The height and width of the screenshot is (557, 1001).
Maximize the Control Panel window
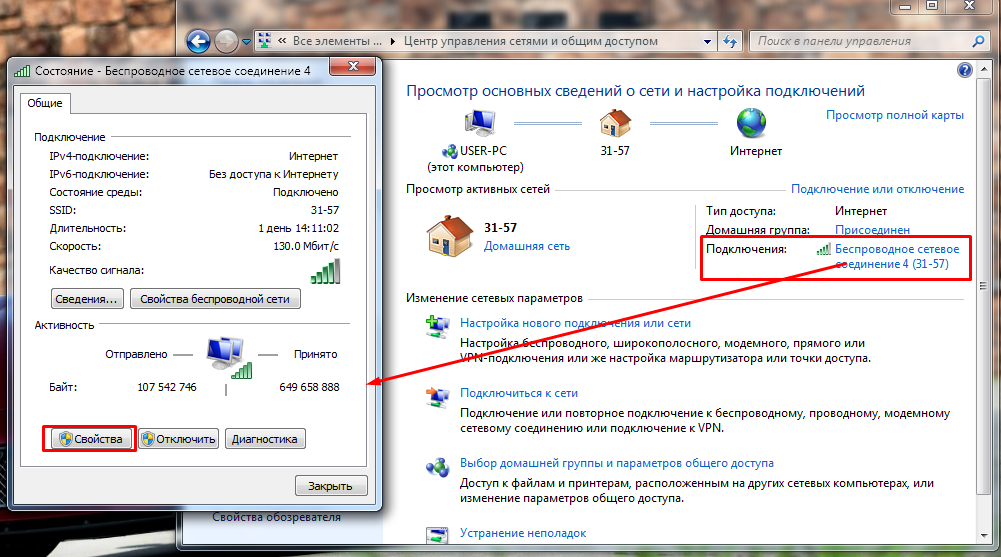(x=933, y=6)
